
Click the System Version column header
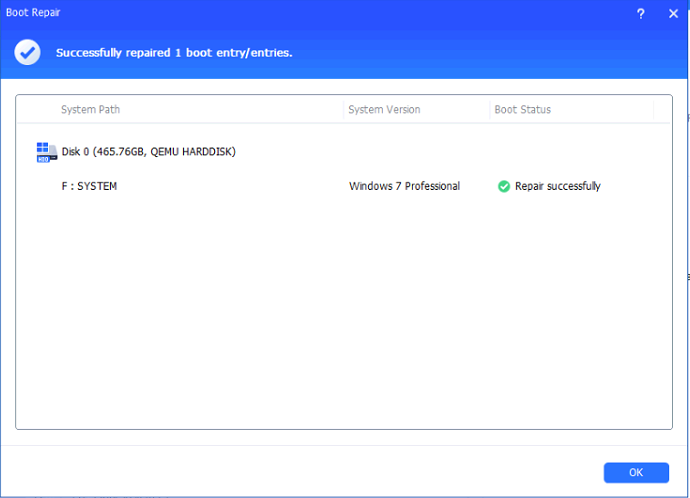coord(384,109)
